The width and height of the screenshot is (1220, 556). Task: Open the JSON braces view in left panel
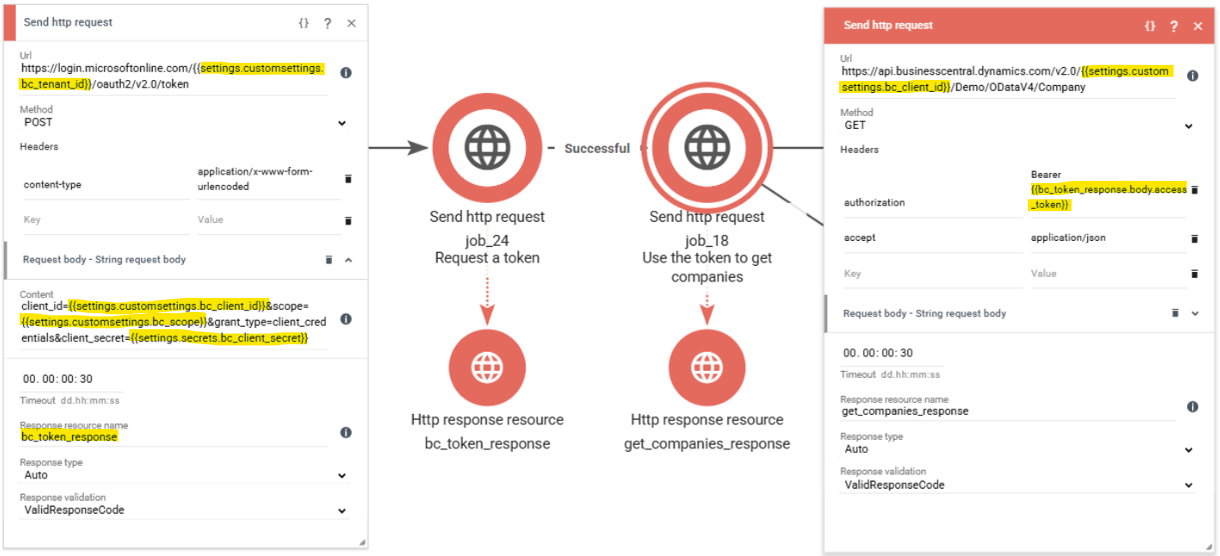(x=304, y=22)
